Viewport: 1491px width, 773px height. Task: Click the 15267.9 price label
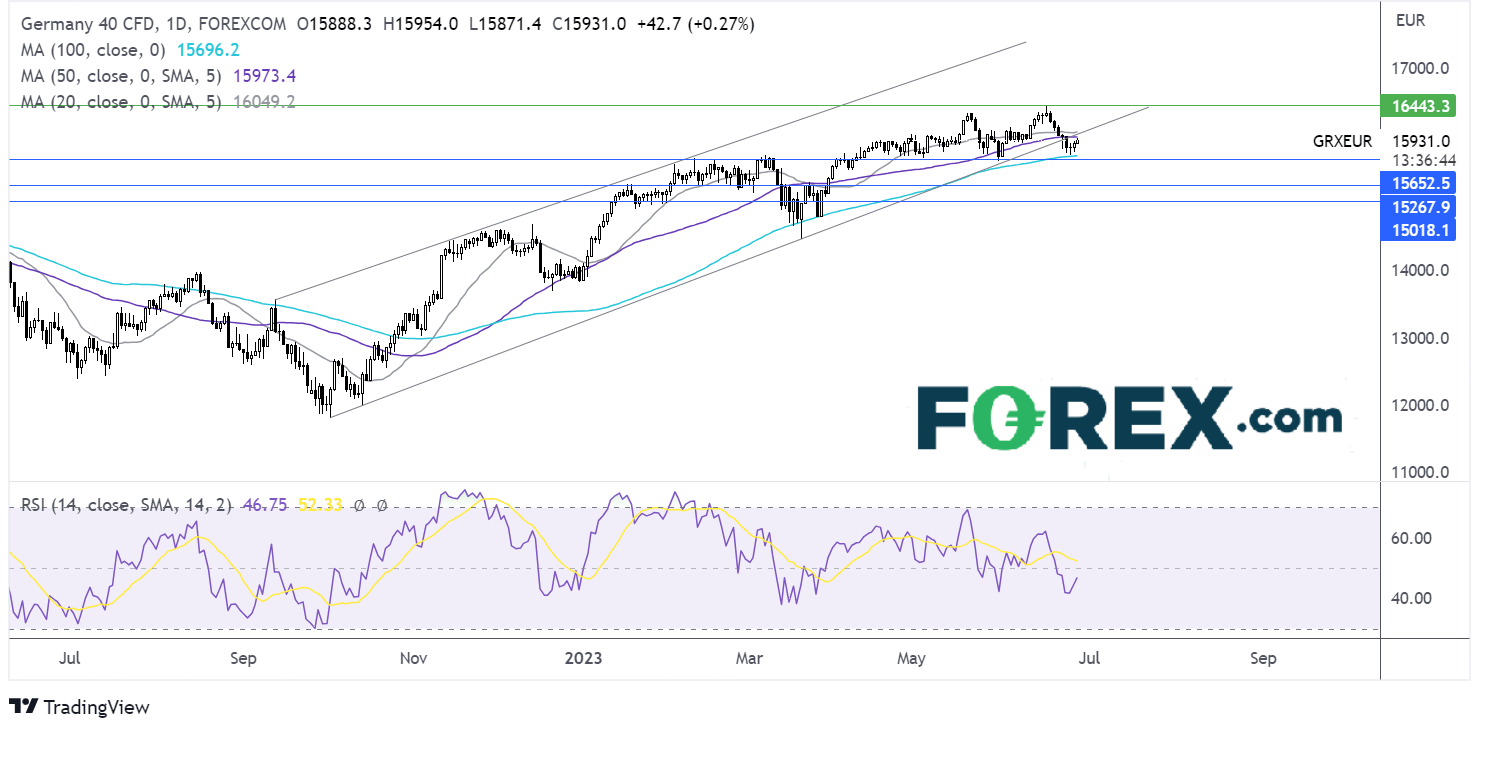(x=1417, y=207)
